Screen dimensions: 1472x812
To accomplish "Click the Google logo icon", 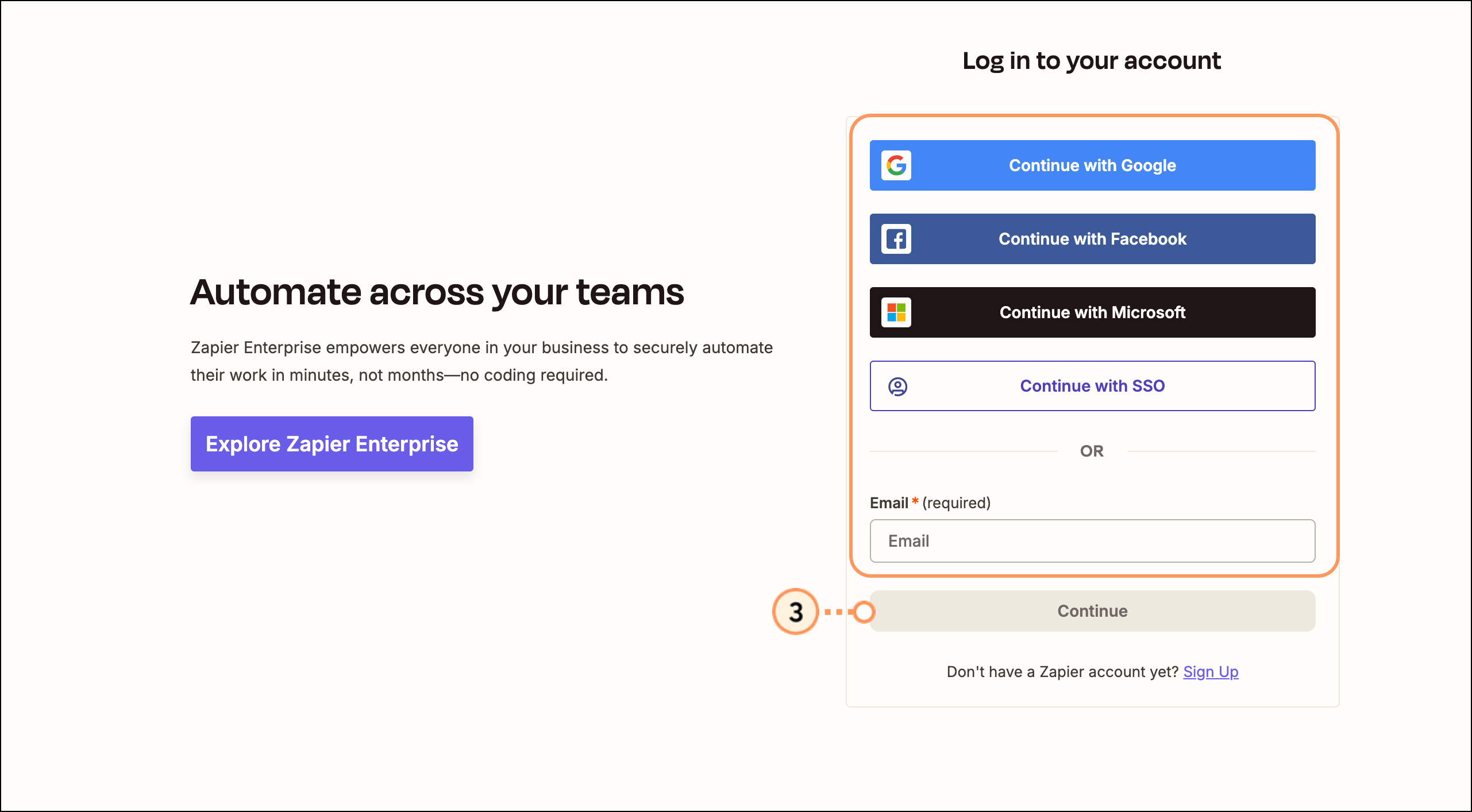I will pos(896,165).
